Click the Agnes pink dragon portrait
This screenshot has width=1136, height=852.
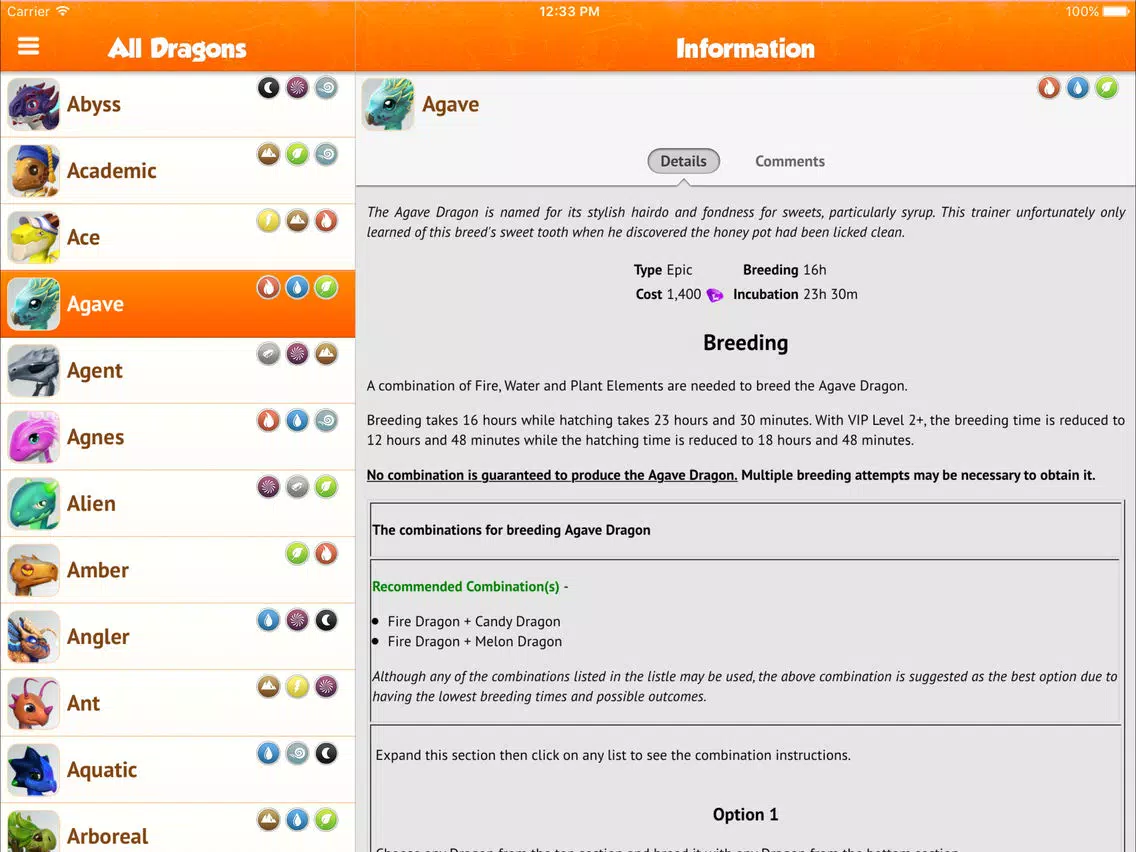(x=33, y=438)
